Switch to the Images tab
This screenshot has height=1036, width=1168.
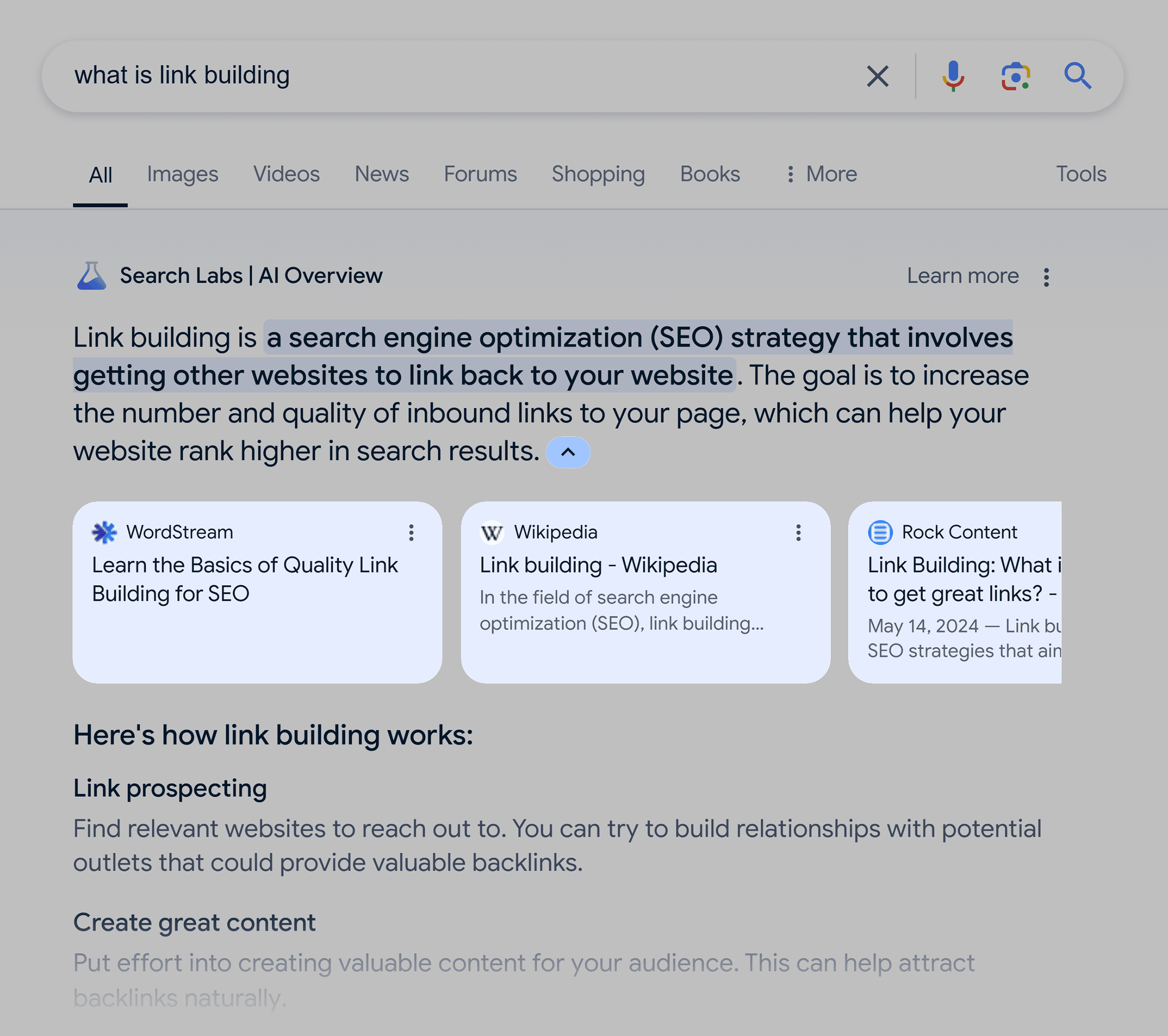click(x=182, y=174)
